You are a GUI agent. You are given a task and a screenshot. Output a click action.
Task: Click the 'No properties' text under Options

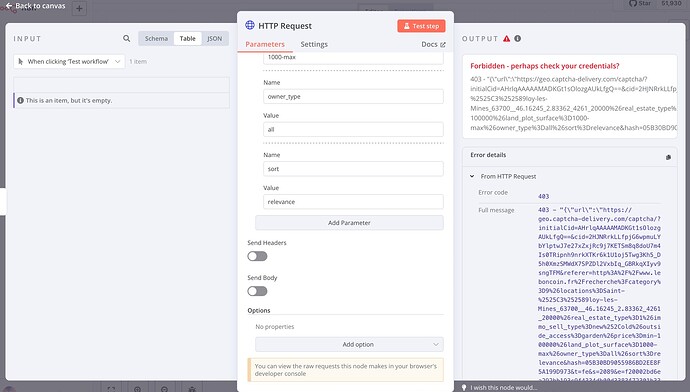[x=275, y=327]
